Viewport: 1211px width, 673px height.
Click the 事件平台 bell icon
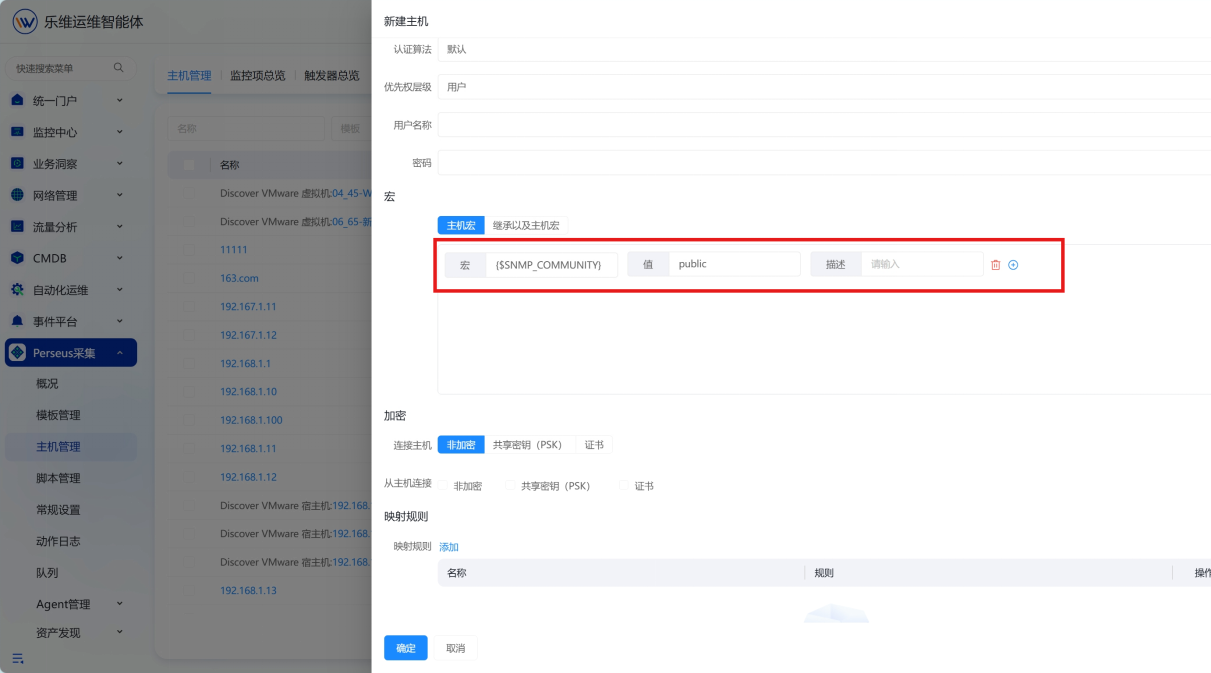tap(17, 322)
